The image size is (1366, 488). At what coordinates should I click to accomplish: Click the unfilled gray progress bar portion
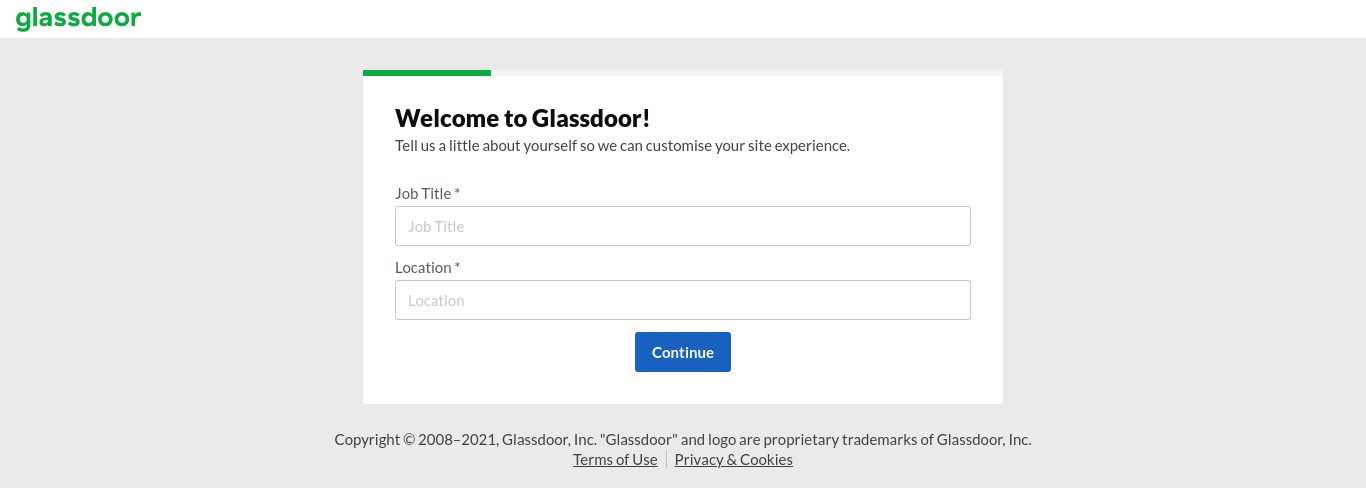(747, 73)
